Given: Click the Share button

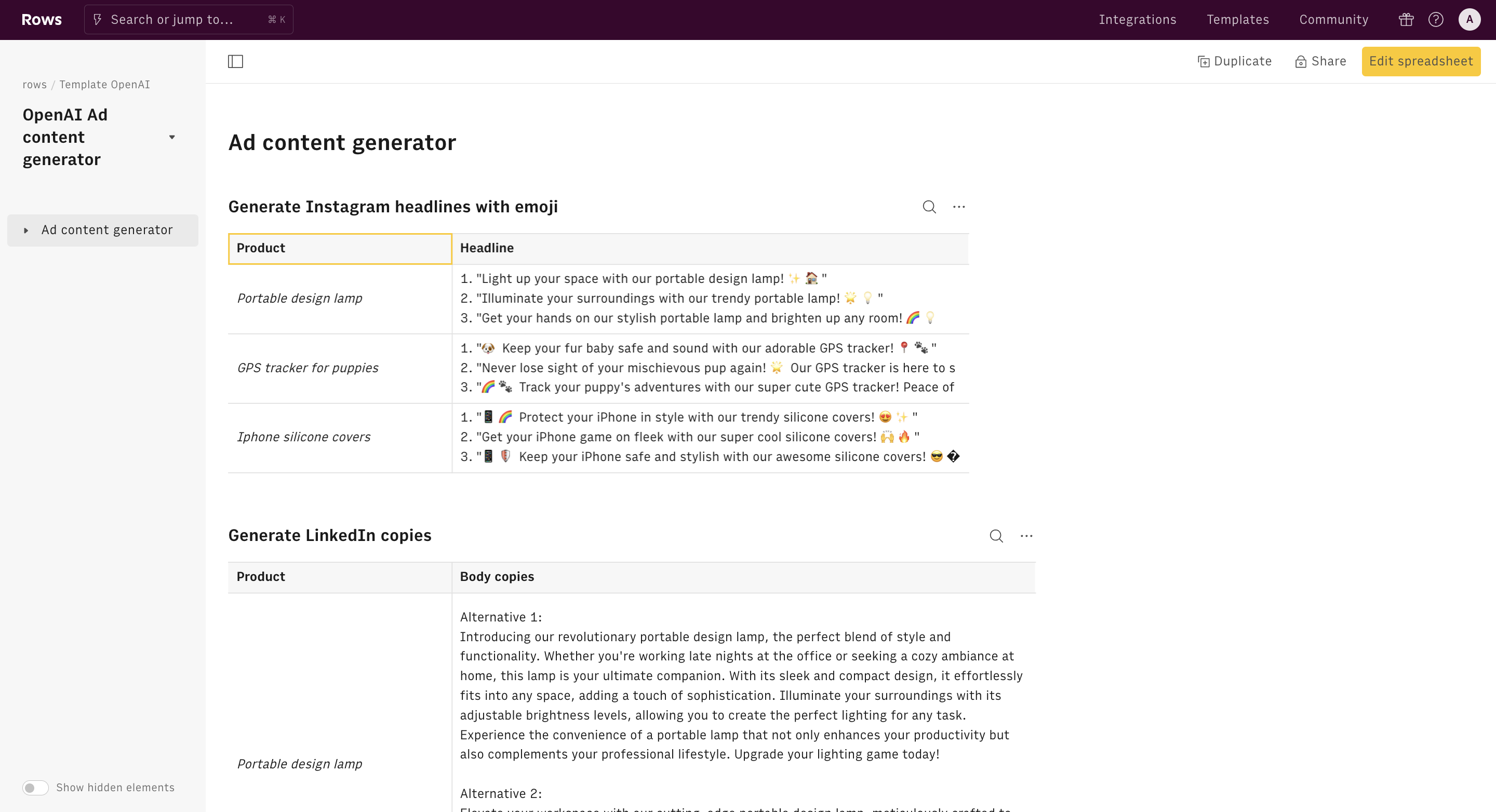Looking at the screenshot, I should tap(1320, 62).
